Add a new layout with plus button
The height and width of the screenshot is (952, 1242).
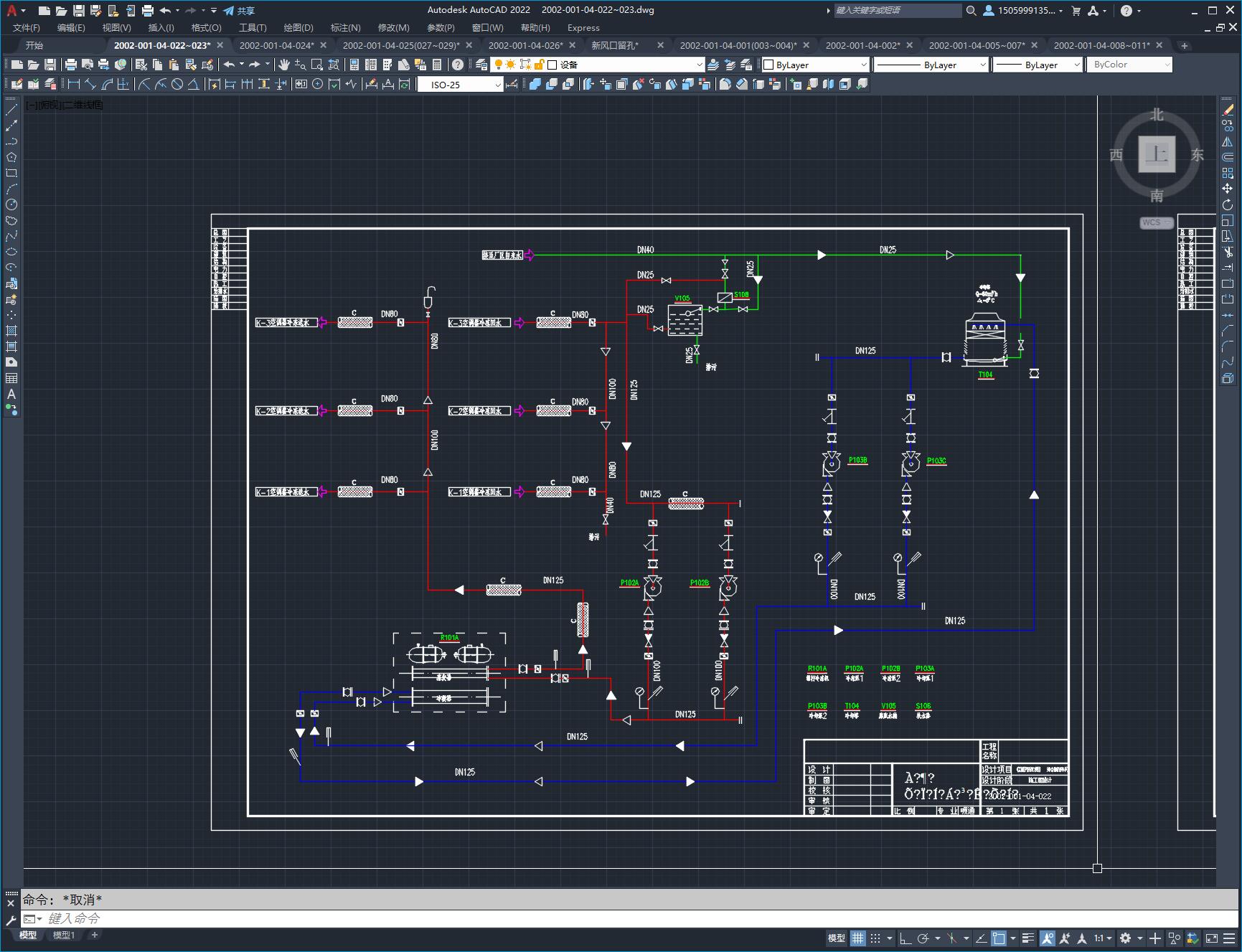click(95, 935)
